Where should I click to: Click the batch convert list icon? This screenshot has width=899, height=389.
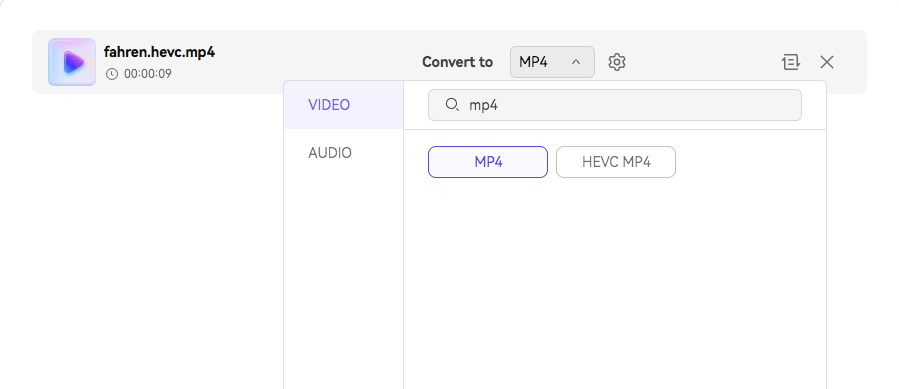(791, 62)
